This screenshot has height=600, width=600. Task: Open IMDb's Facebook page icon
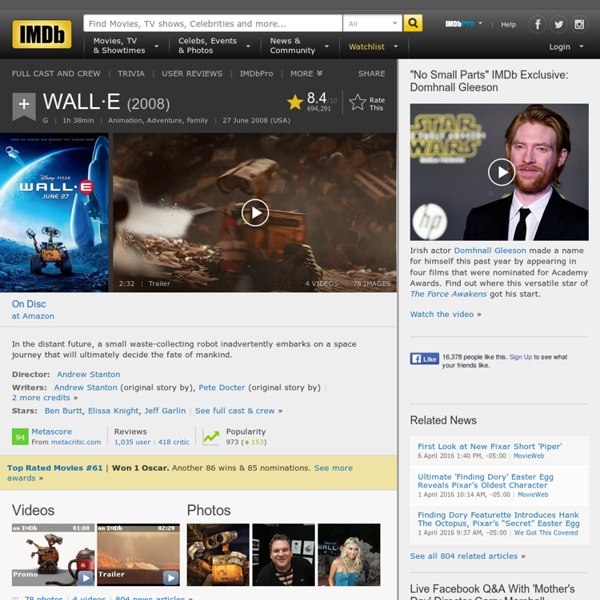point(537,24)
